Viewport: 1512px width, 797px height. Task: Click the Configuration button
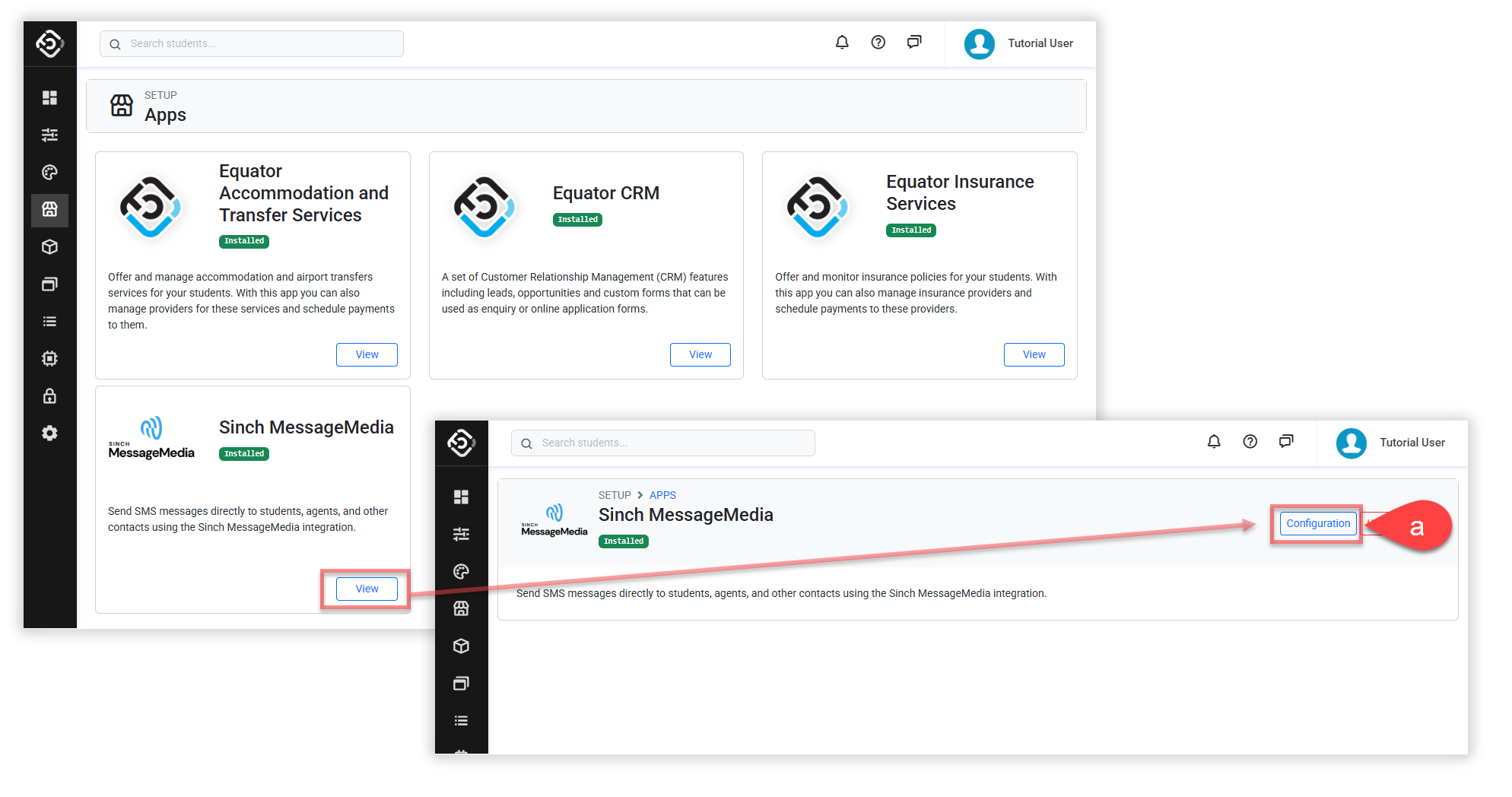point(1317,523)
